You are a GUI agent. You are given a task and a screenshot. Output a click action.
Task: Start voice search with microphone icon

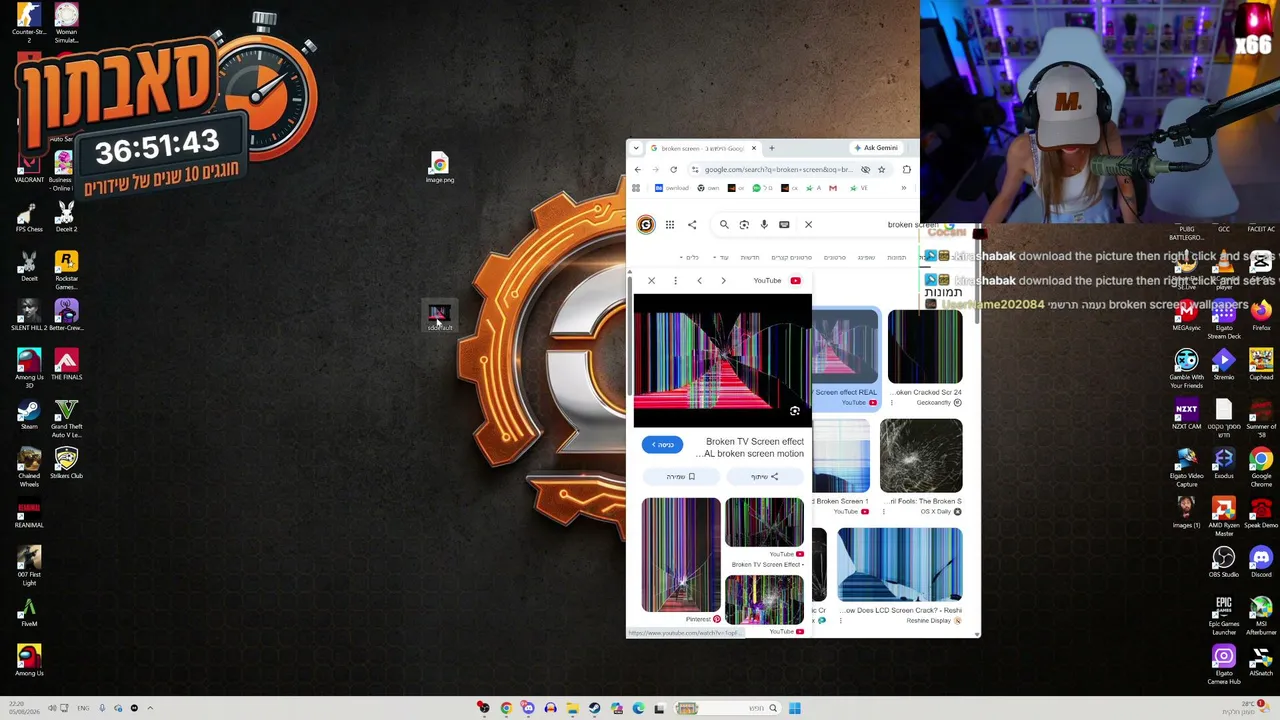click(x=764, y=224)
